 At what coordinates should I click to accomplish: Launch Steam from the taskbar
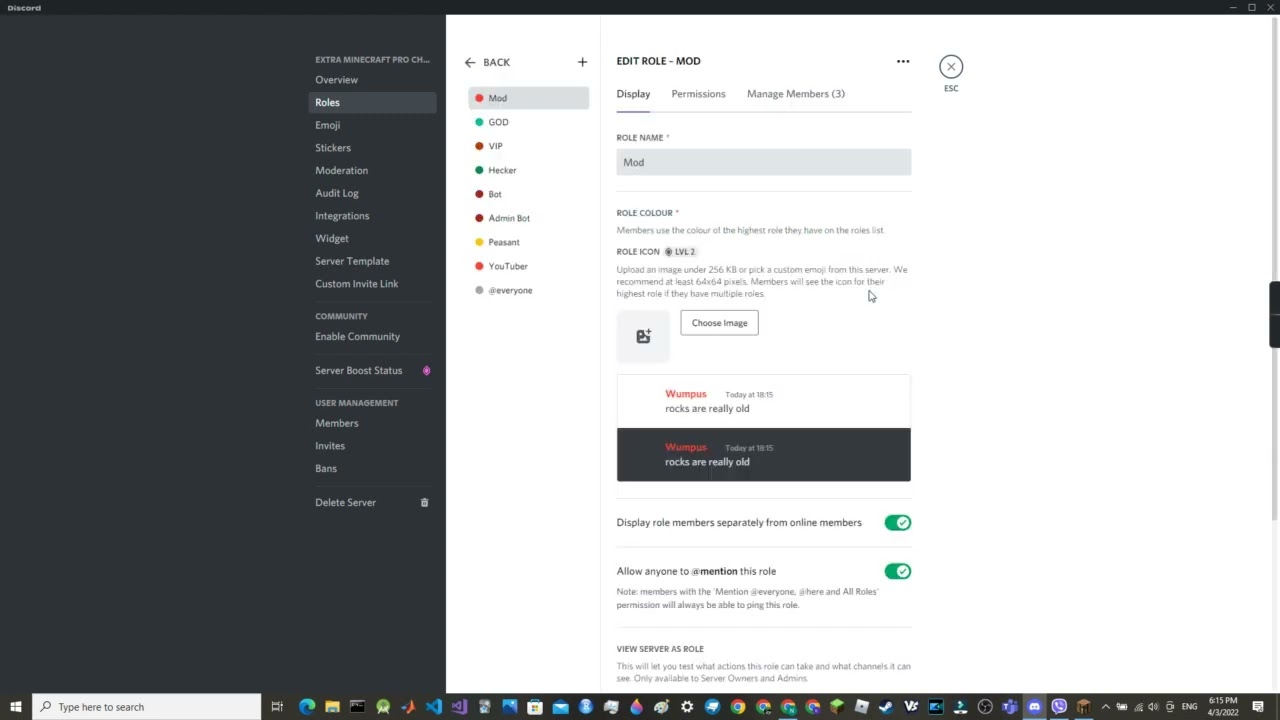point(886,707)
